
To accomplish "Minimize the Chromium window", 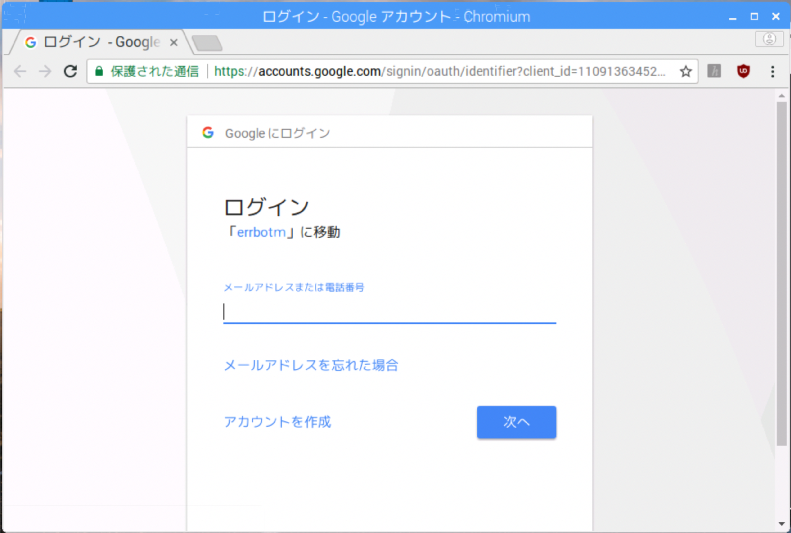I will [732, 17].
